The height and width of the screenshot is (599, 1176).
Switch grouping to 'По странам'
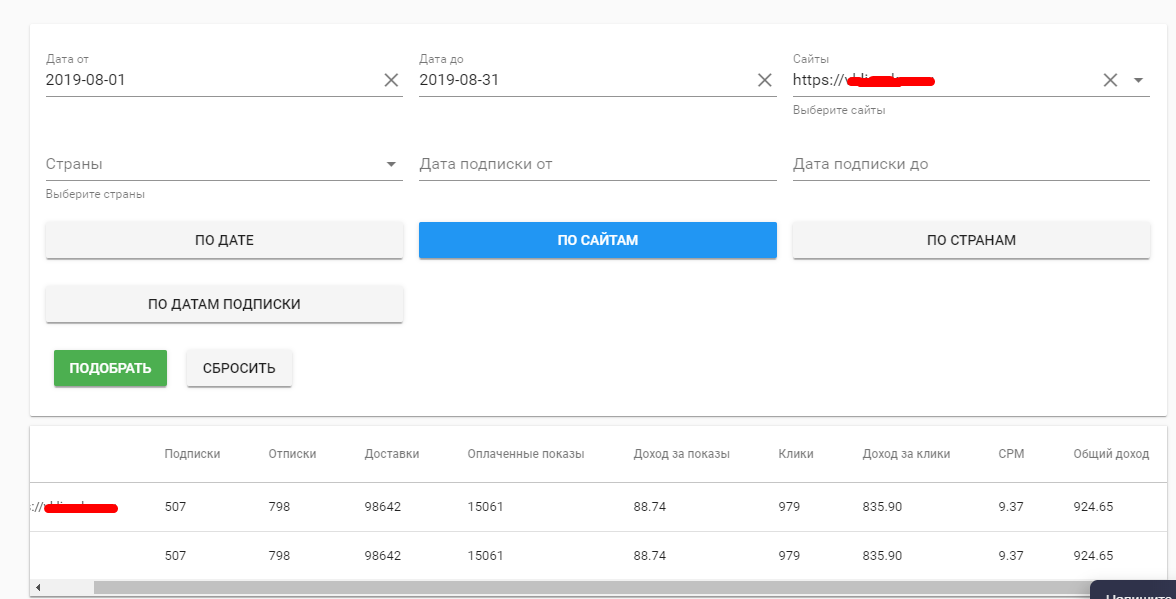(970, 240)
